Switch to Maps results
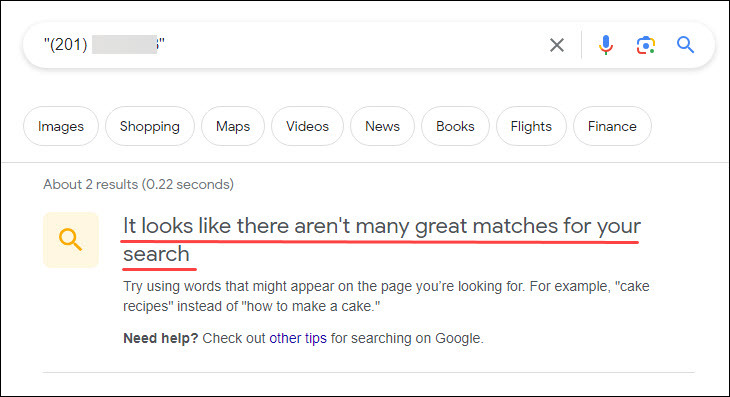 (233, 126)
